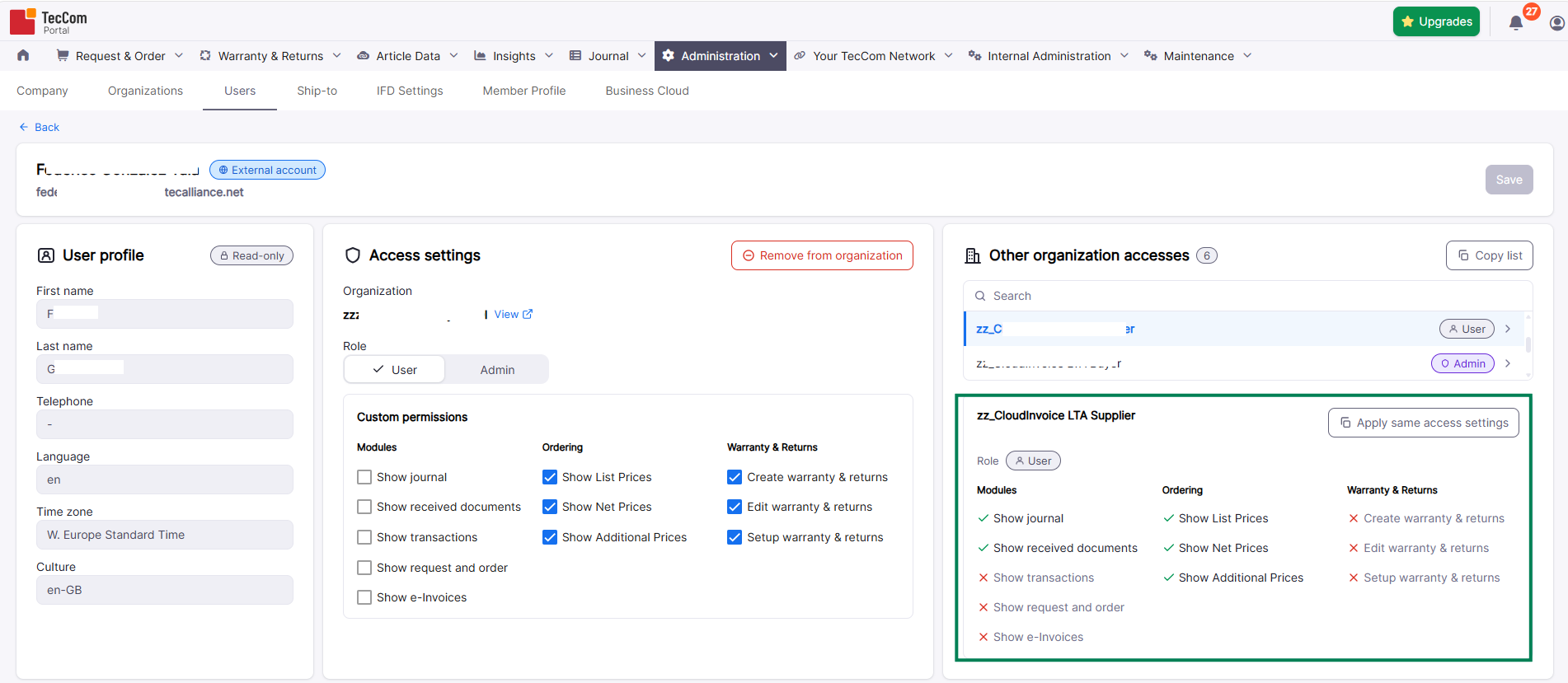Click the Article Data icon

click(x=363, y=56)
